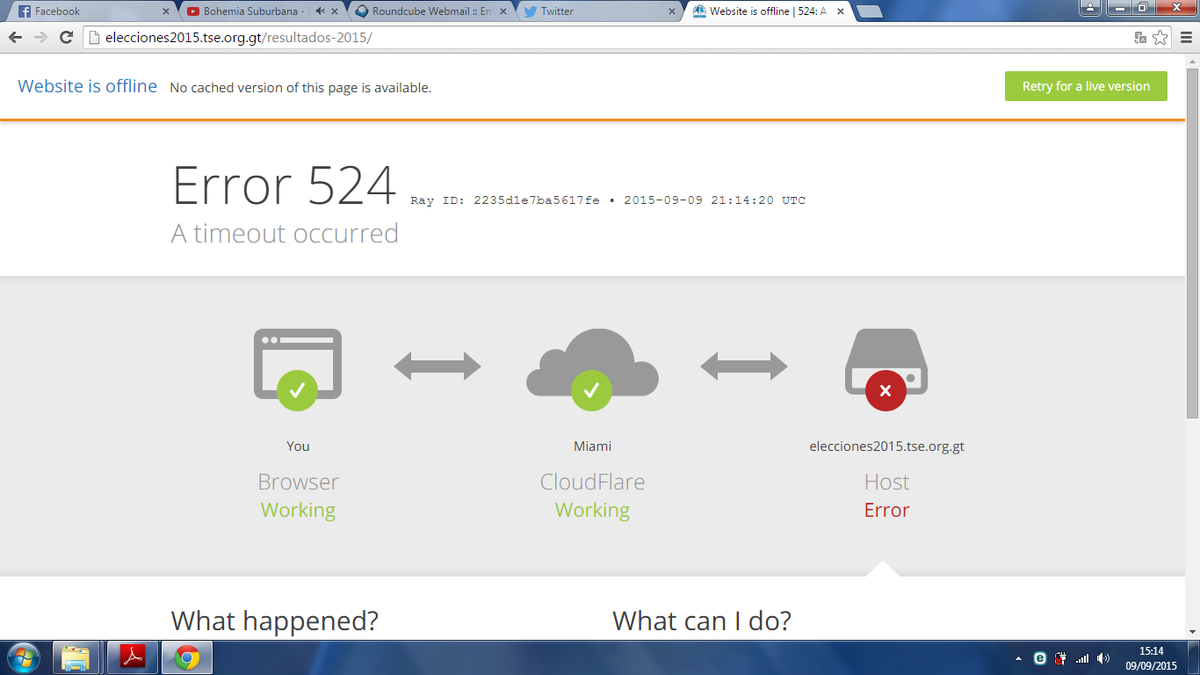Close the Roundcube Webmail tab

(x=503, y=12)
